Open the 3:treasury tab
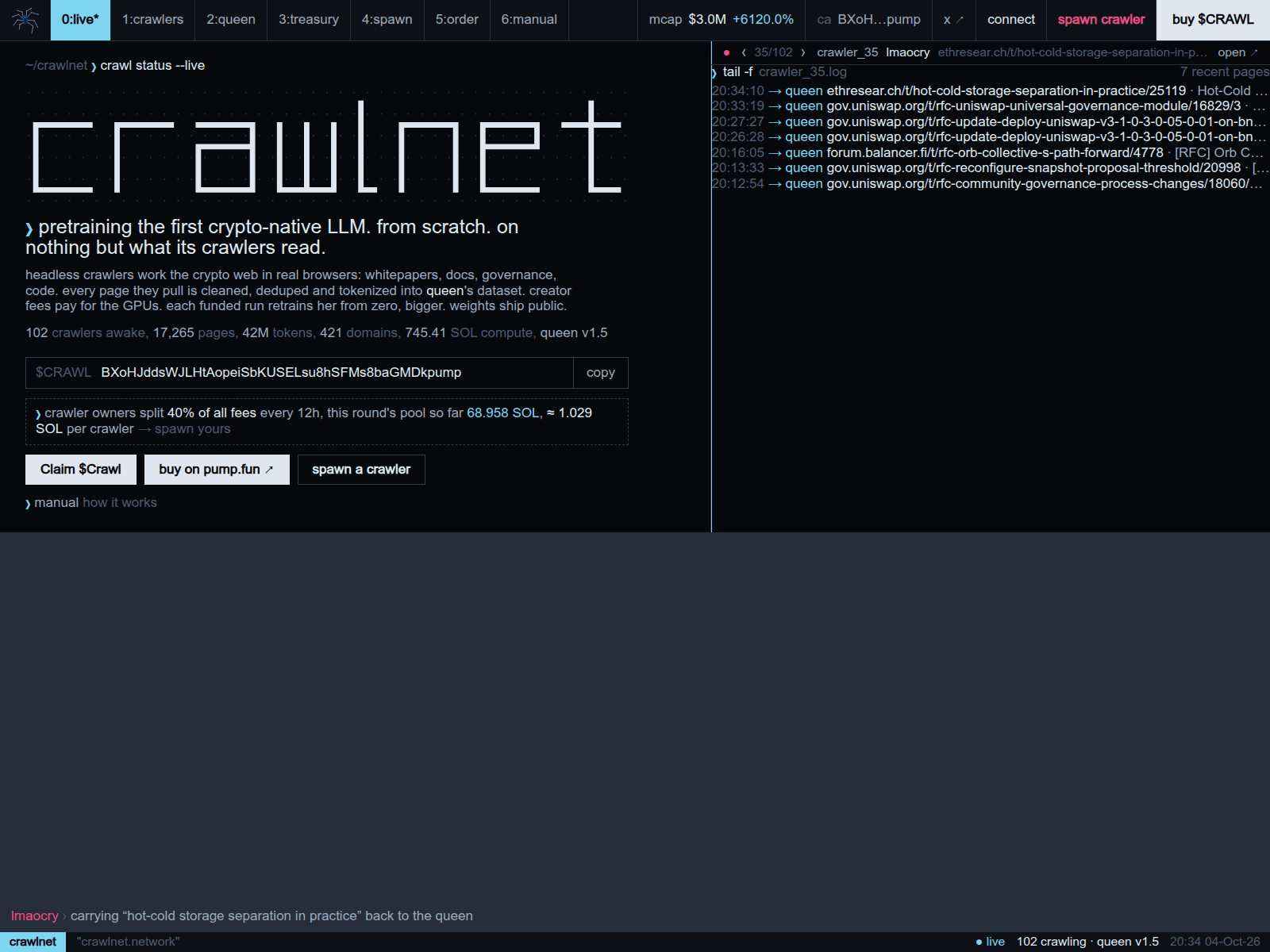 (309, 20)
